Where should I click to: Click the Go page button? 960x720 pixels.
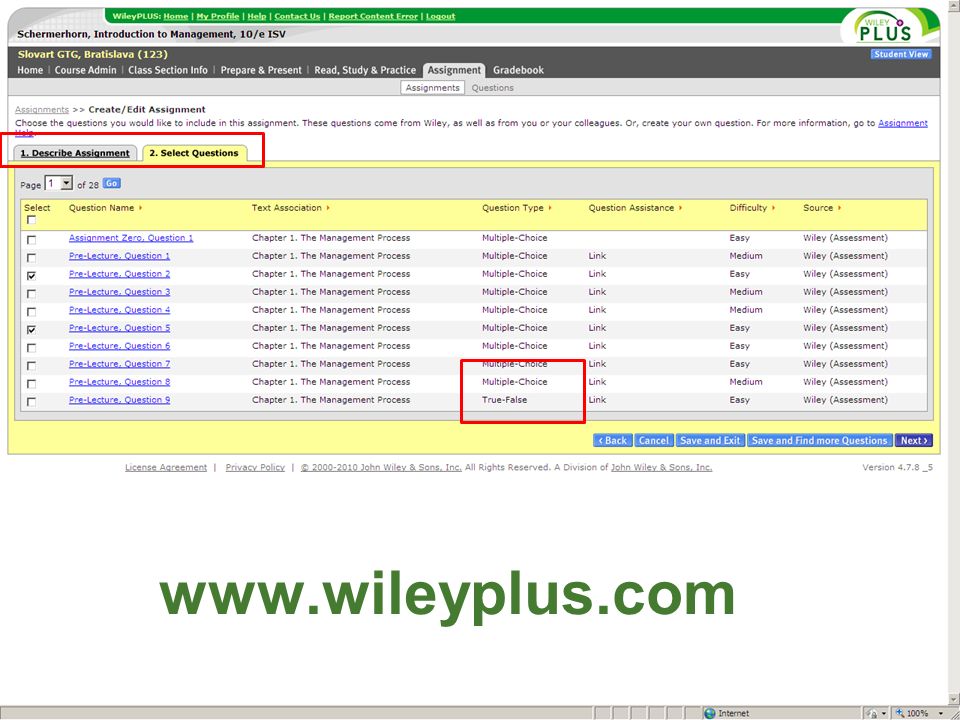(111, 183)
